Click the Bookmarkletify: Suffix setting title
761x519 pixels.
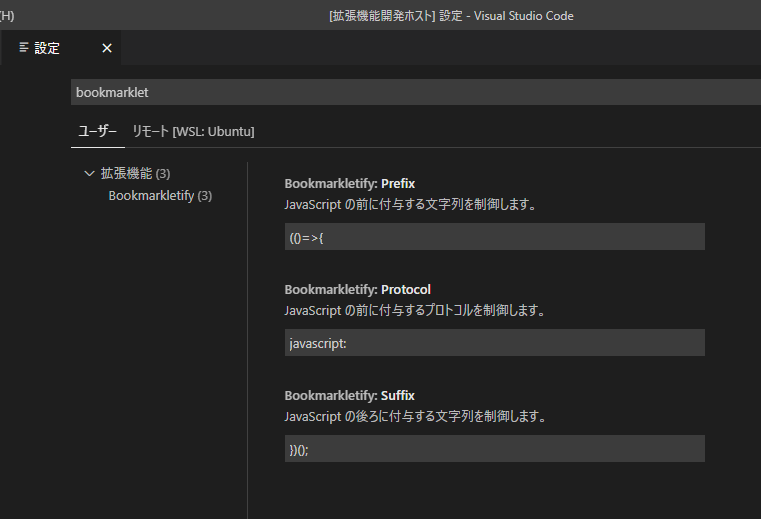349,395
